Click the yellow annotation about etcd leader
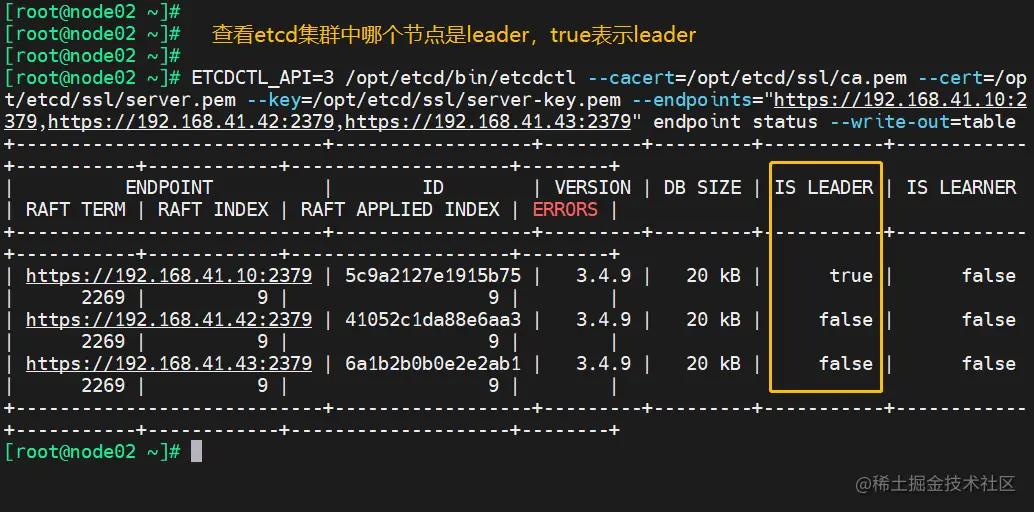The height and width of the screenshot is (512, 1034). [x=454, y=34]
